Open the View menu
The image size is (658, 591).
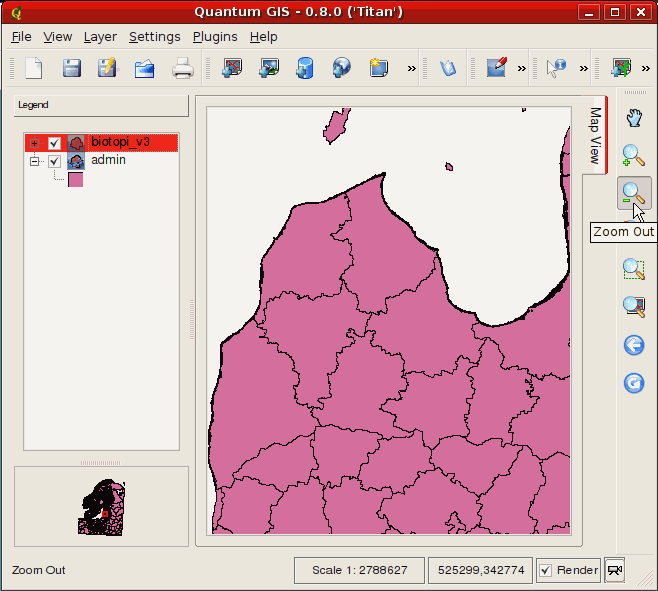(57, 37)
